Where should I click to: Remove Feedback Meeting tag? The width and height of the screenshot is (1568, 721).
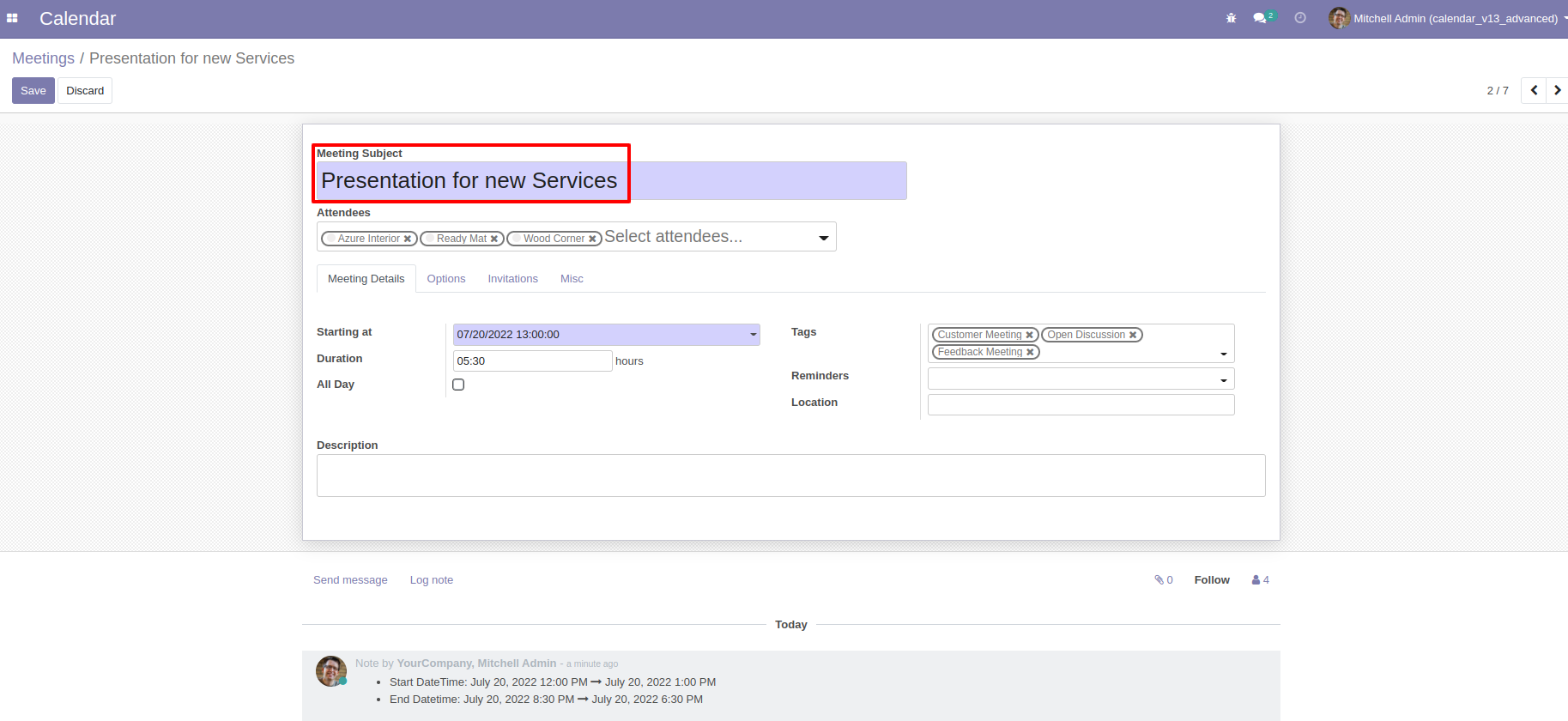coord(1030,352)
